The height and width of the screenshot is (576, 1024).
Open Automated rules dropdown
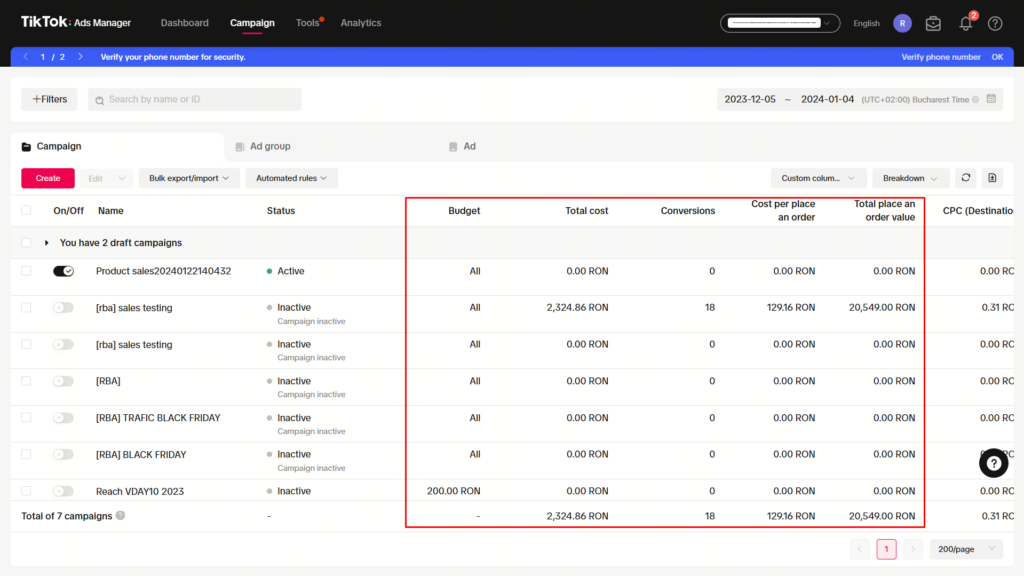pos(291,178)
